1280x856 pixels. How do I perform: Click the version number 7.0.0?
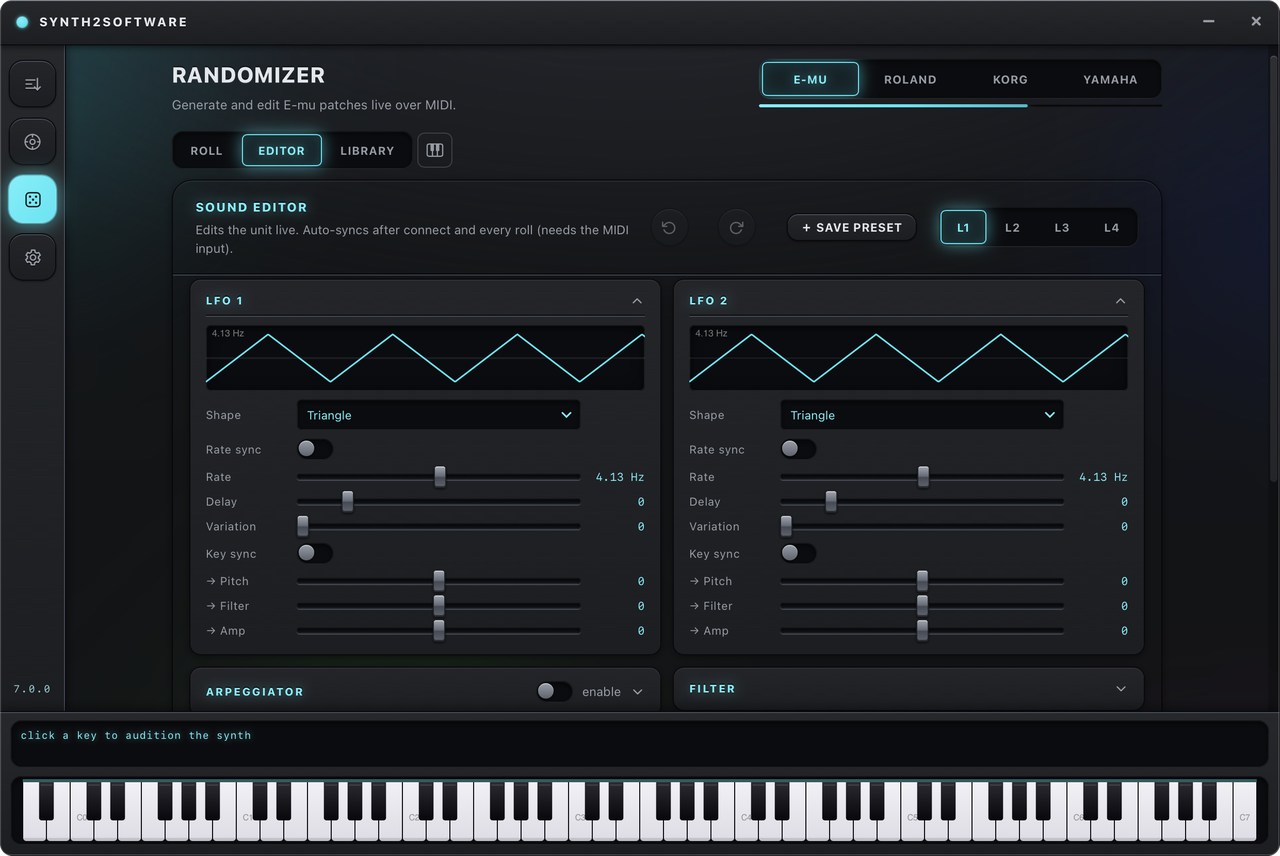(32, 689)
